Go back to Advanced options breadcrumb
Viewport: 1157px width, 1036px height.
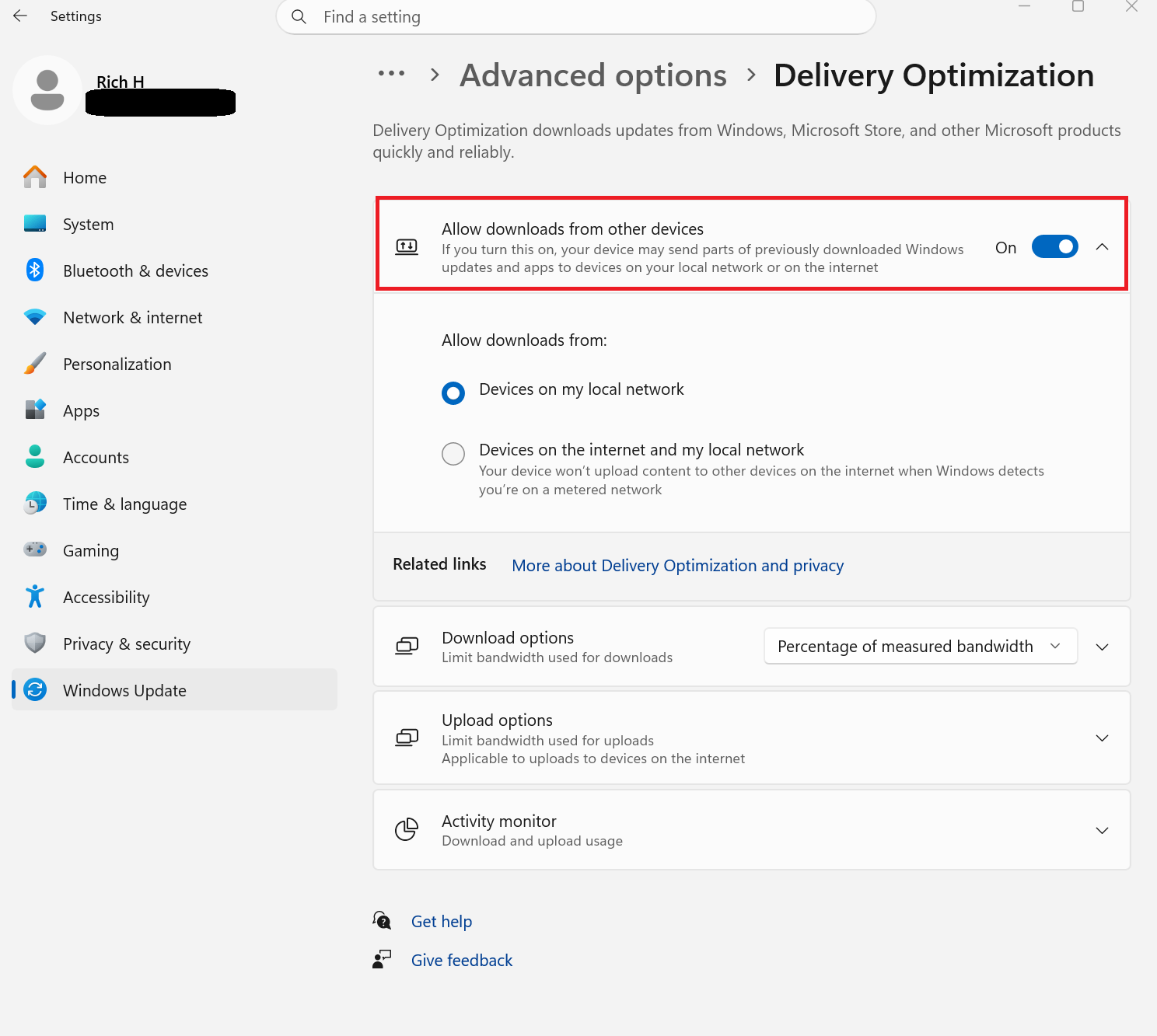pos(593,75)
